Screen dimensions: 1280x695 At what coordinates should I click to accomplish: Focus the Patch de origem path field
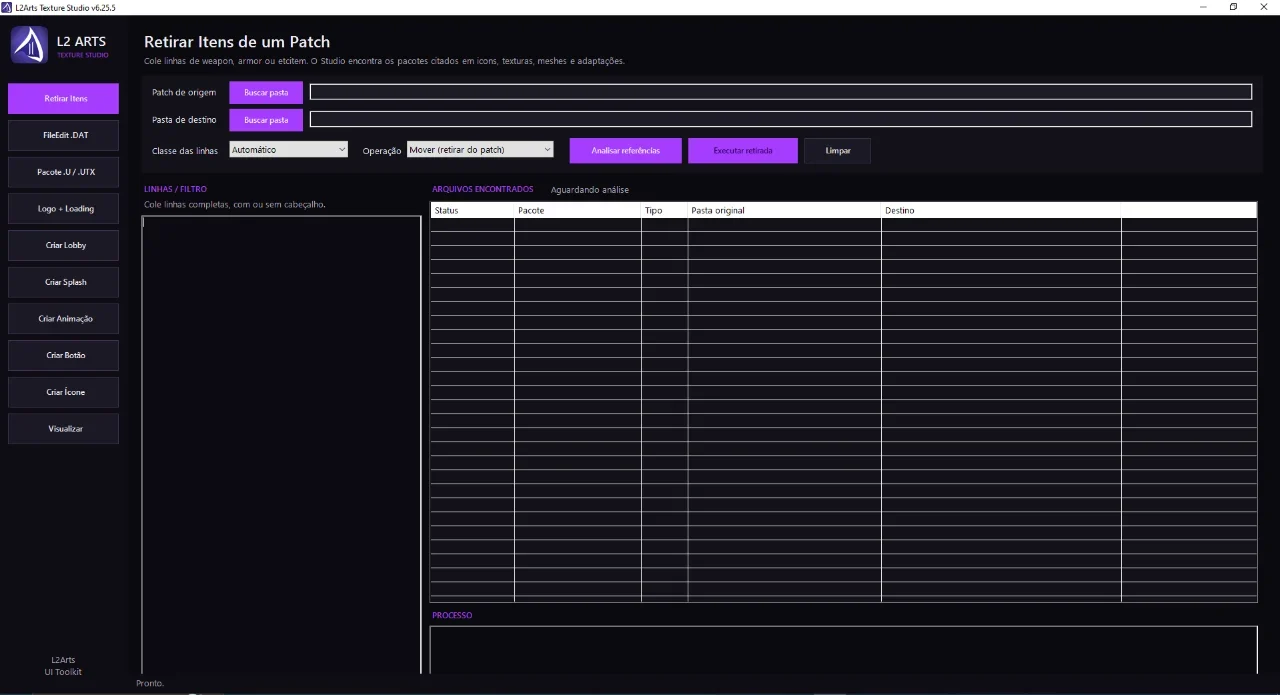click(x=781, y=92)
